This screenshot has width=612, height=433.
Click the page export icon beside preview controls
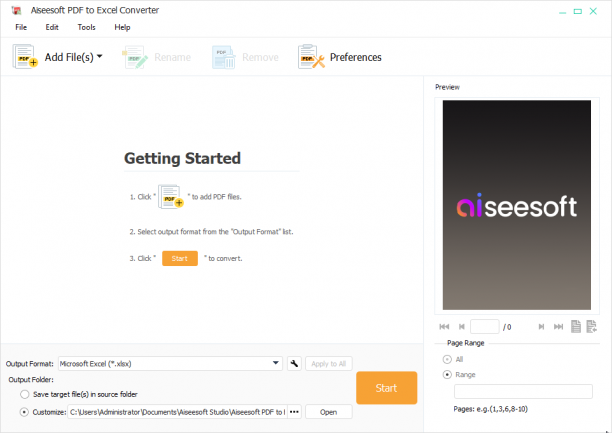592,326
